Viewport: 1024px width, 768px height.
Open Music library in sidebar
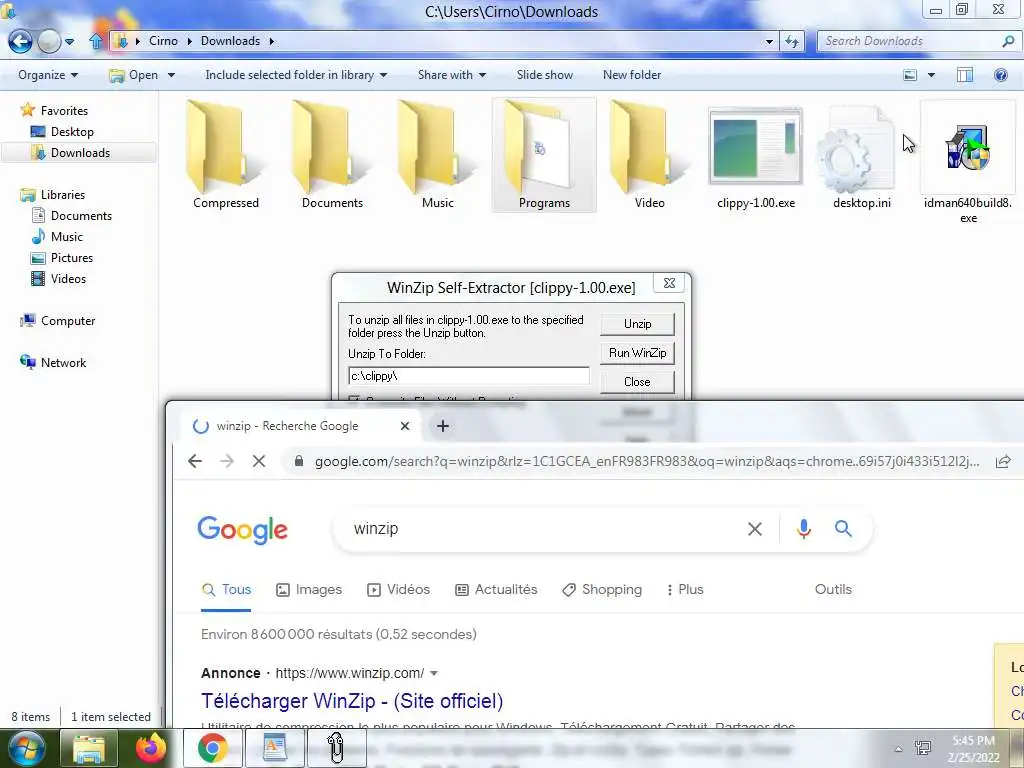[x=67, y=236]
